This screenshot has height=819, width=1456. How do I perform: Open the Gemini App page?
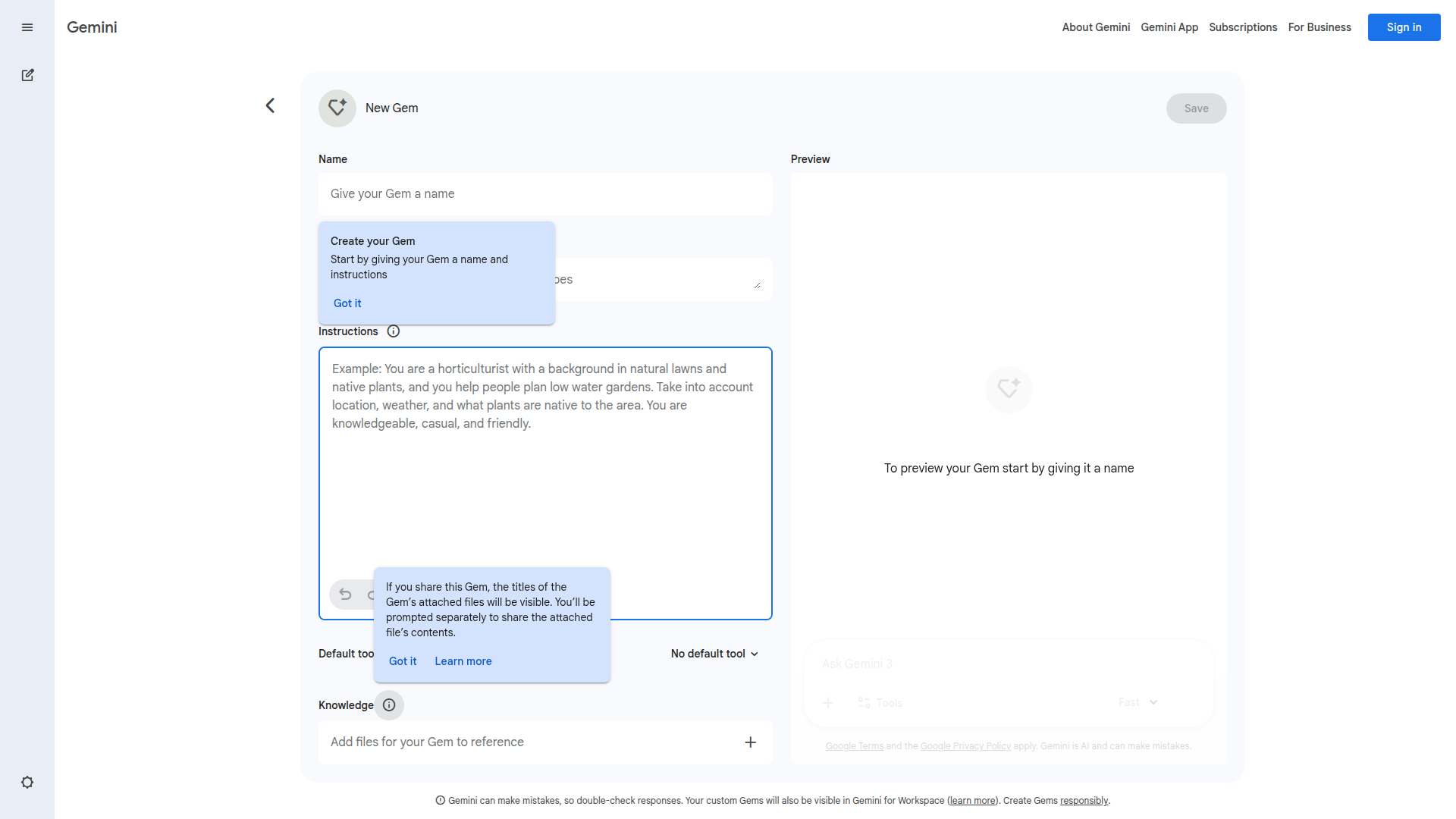1169,27
